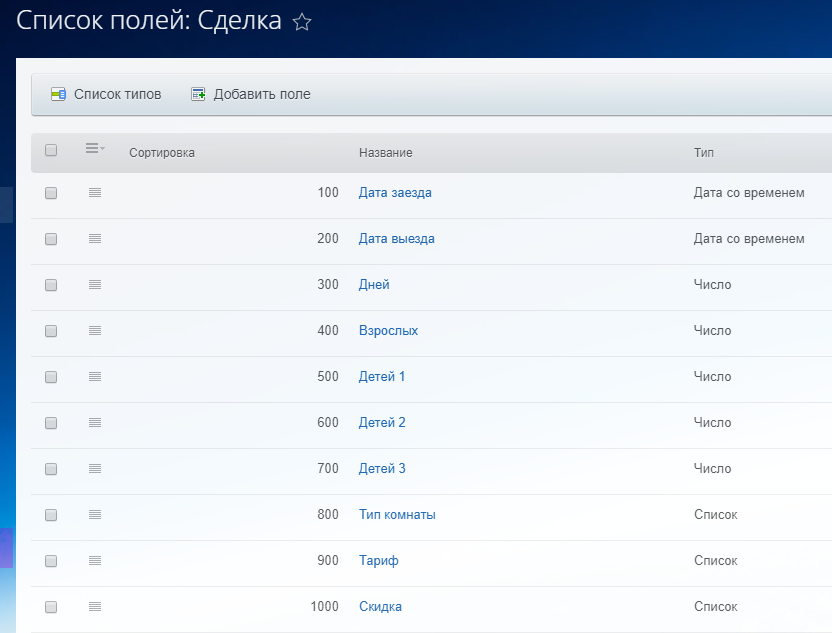Open the row action menu for Детей 2
The height and width of the screenshot is (633, 832).
pyautogui.click(x=95, y=423)
